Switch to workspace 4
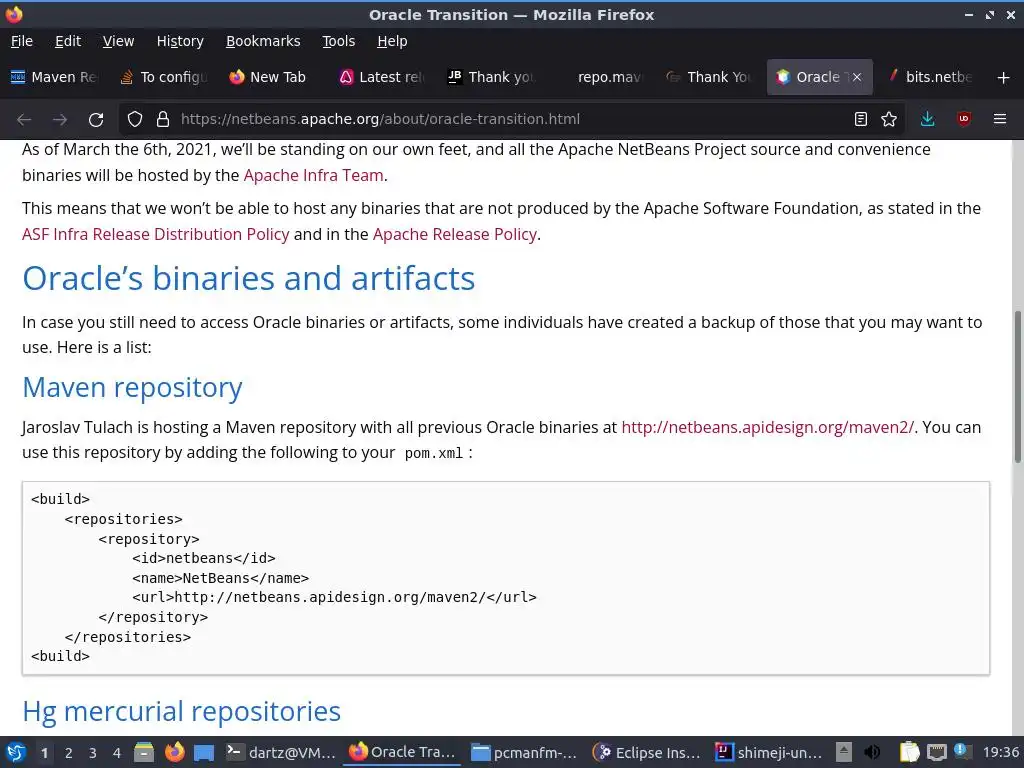1024x768 pixels. click(117, 753)
